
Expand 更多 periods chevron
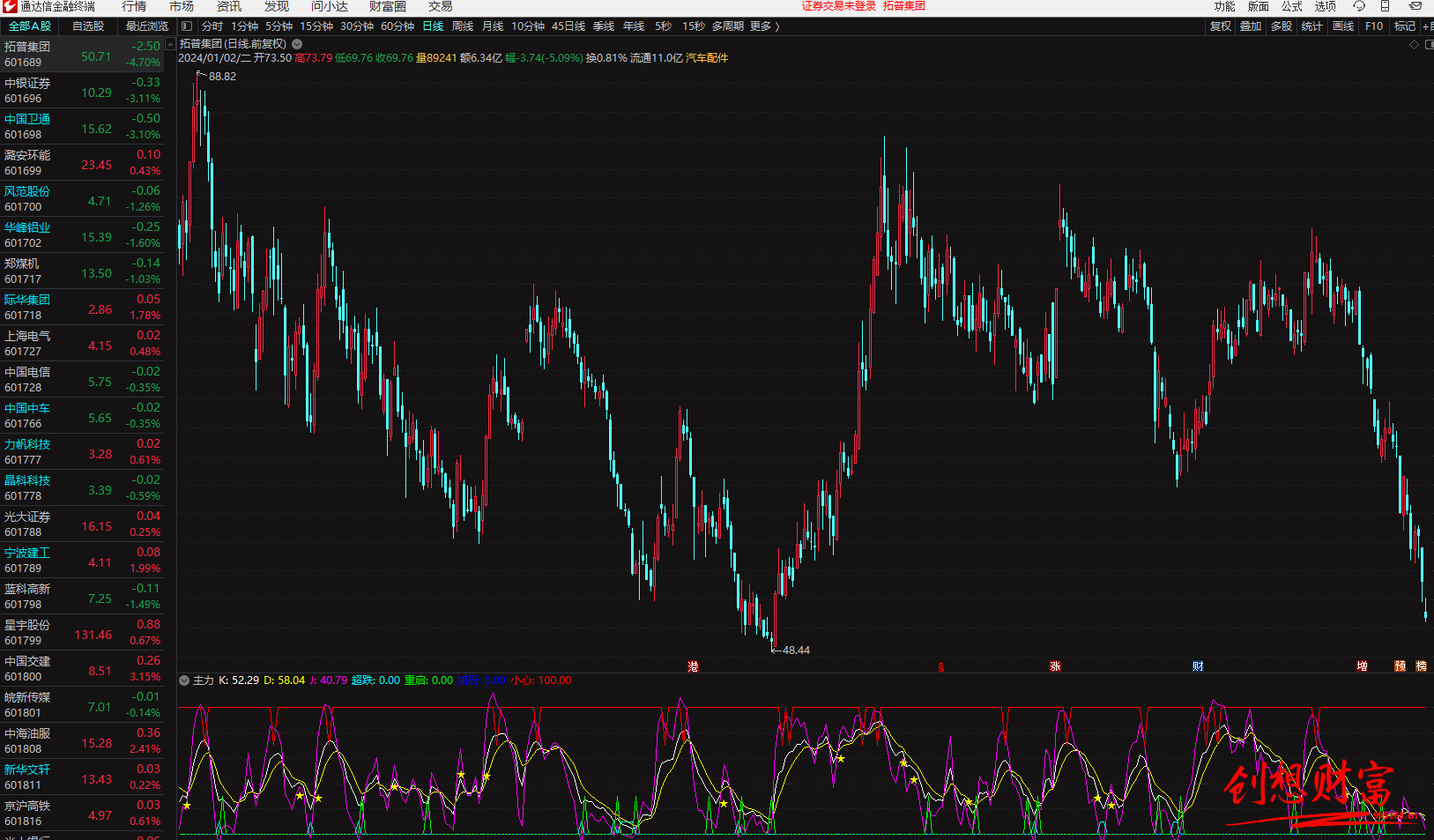click(x=776, y=26)
